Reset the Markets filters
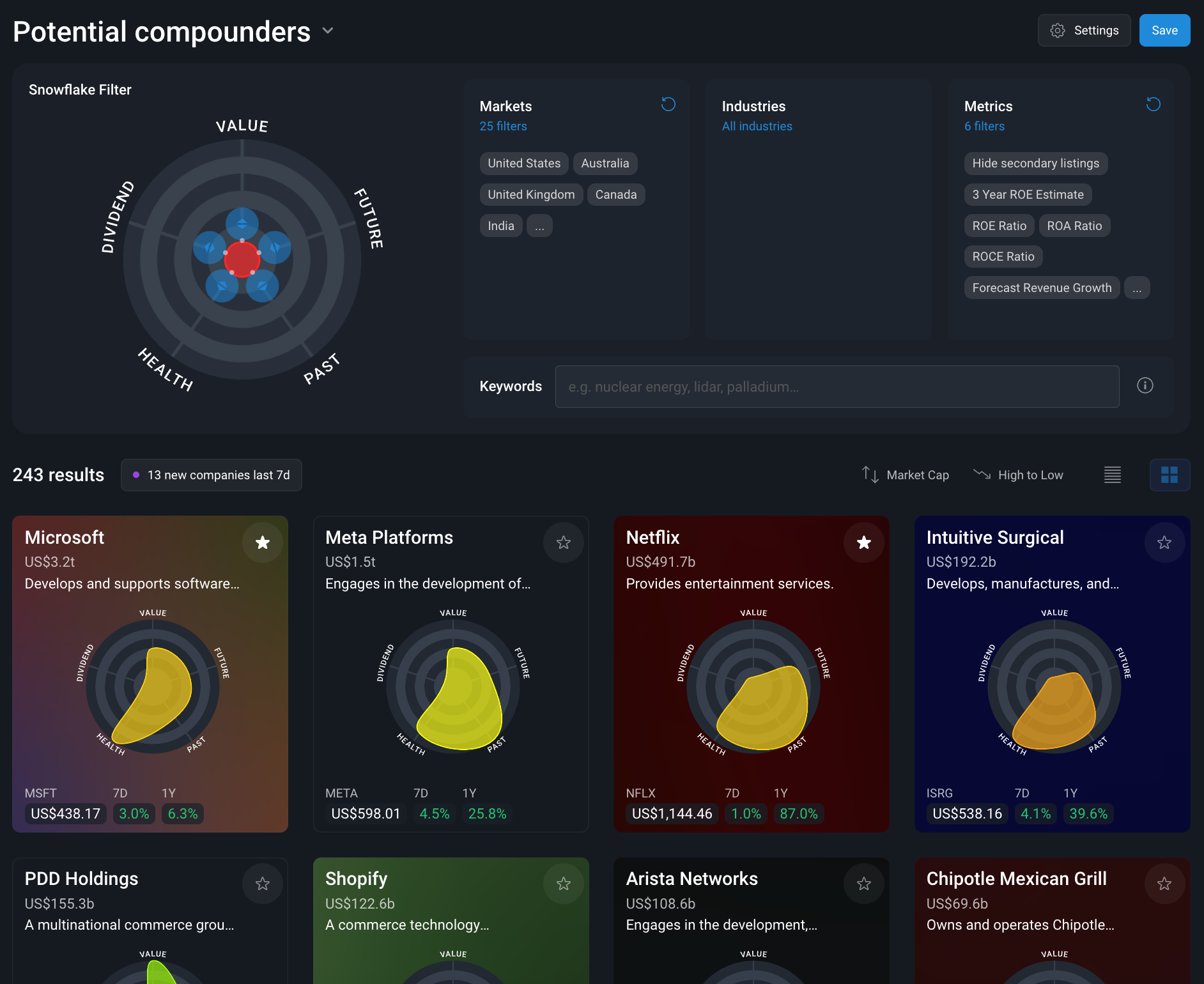Screen dimensions: 1204x984 [x=668, y=104]
